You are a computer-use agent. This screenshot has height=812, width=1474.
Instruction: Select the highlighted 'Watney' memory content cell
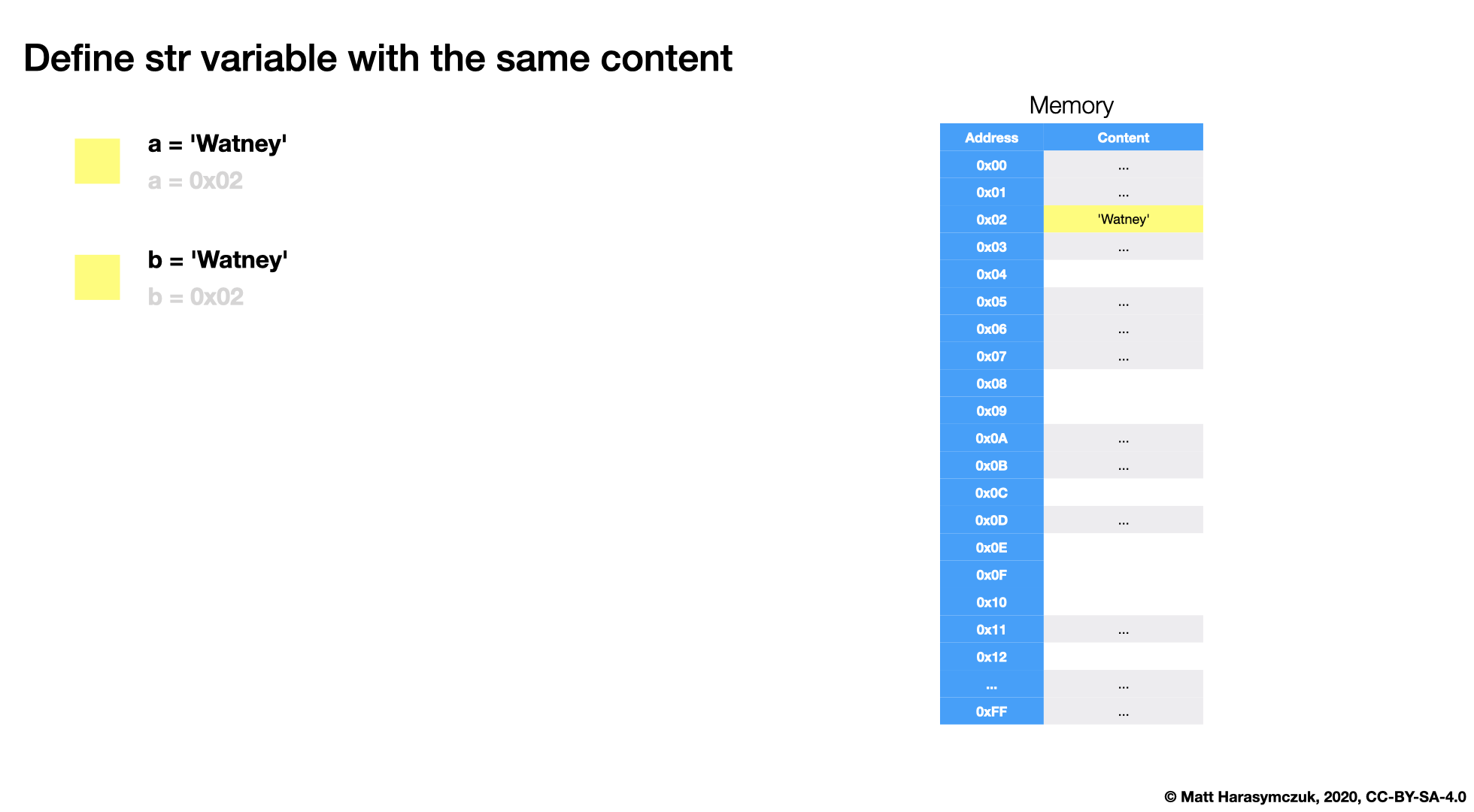pyautogui.click(x=1123, y=220)
